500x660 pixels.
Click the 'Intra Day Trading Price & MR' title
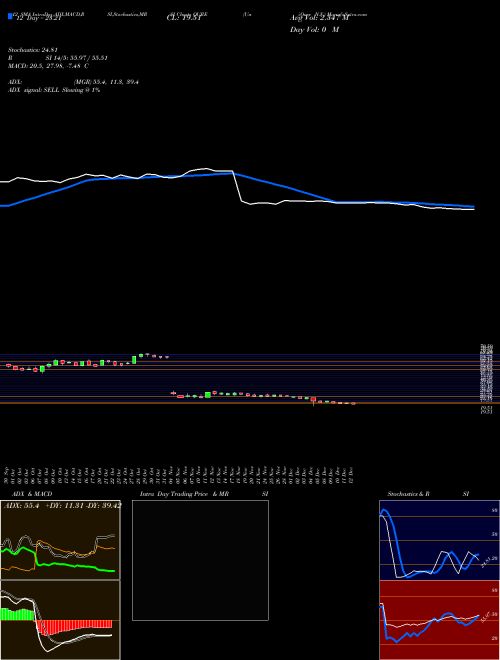click(x=184, y=494)
